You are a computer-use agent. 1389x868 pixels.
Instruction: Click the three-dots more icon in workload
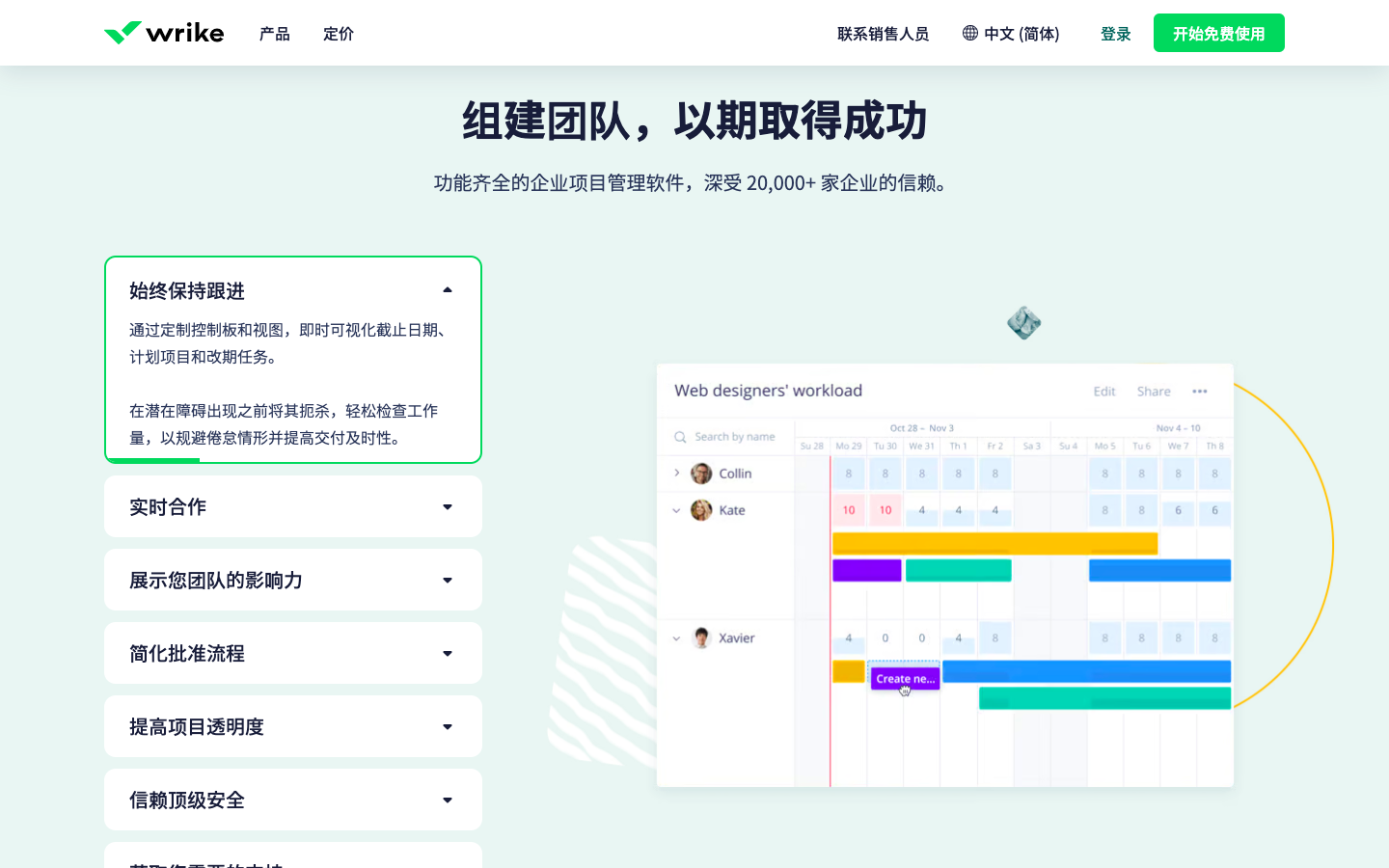(x=1200, y=392)
